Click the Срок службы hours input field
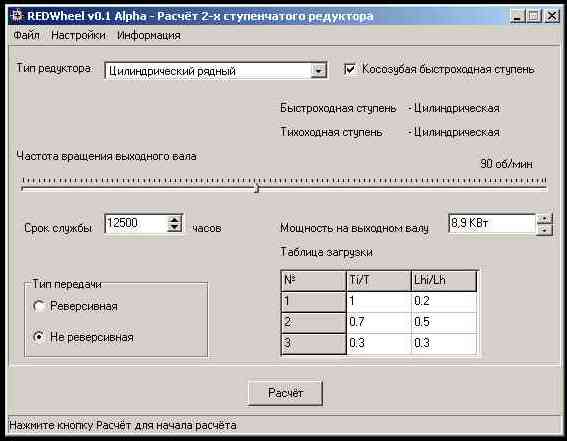The height and width of the screenshot is (441, 567). click(136, 224)
